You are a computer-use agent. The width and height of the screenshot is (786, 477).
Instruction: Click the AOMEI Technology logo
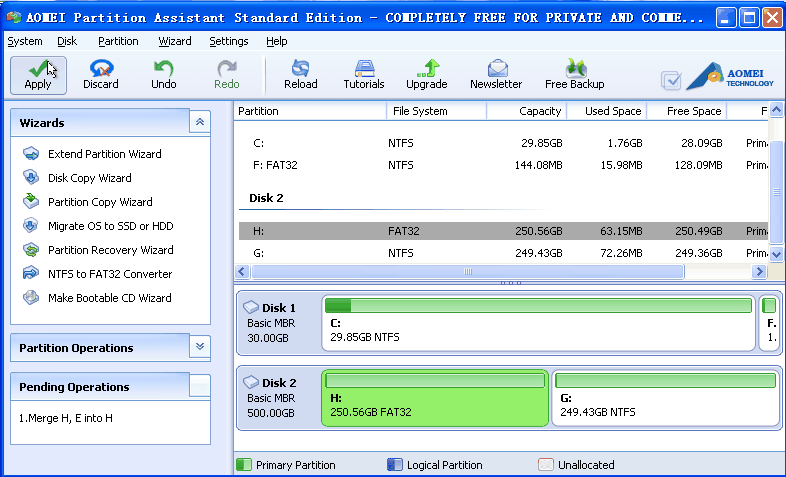[730, 77]
